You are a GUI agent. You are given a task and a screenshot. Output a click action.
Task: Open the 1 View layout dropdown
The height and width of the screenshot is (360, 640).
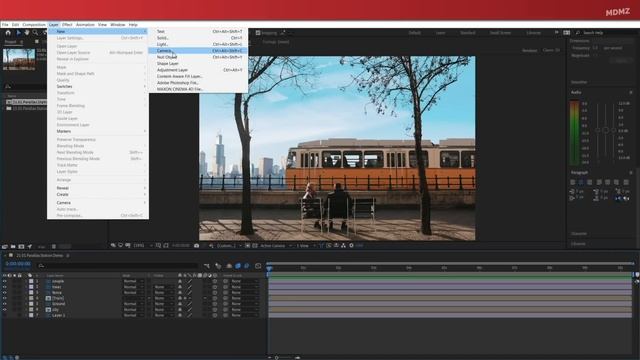(306, 246)
